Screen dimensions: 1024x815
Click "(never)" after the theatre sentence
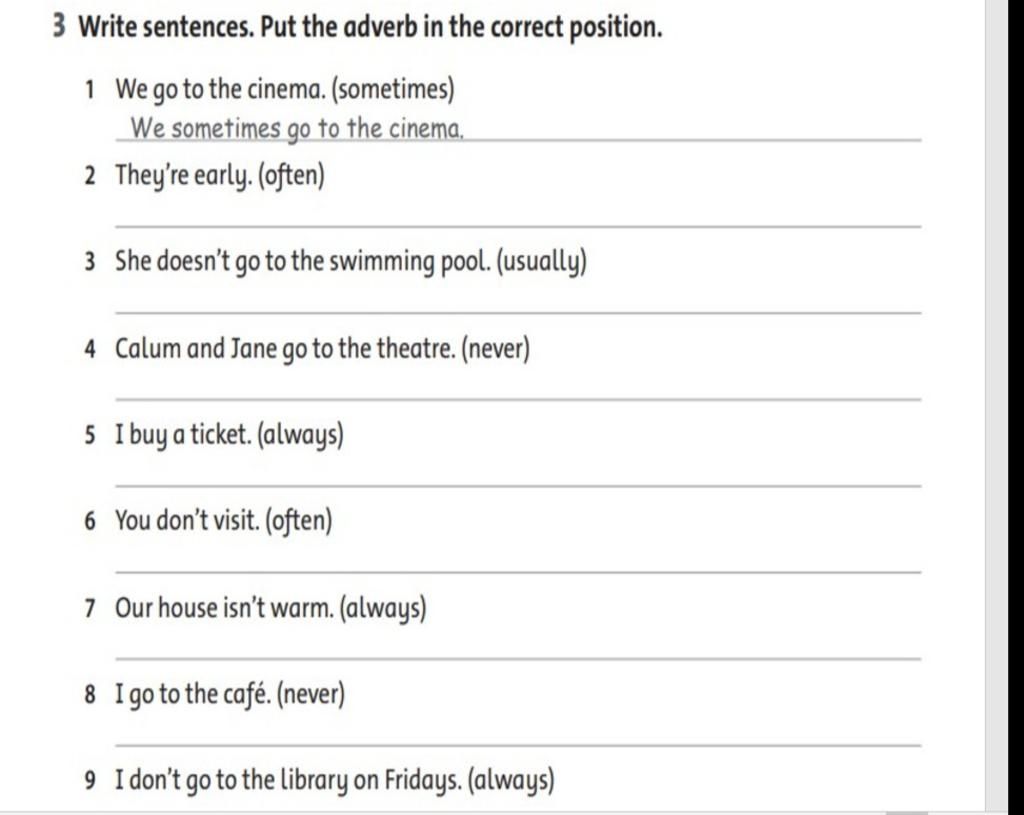[496, 349]
